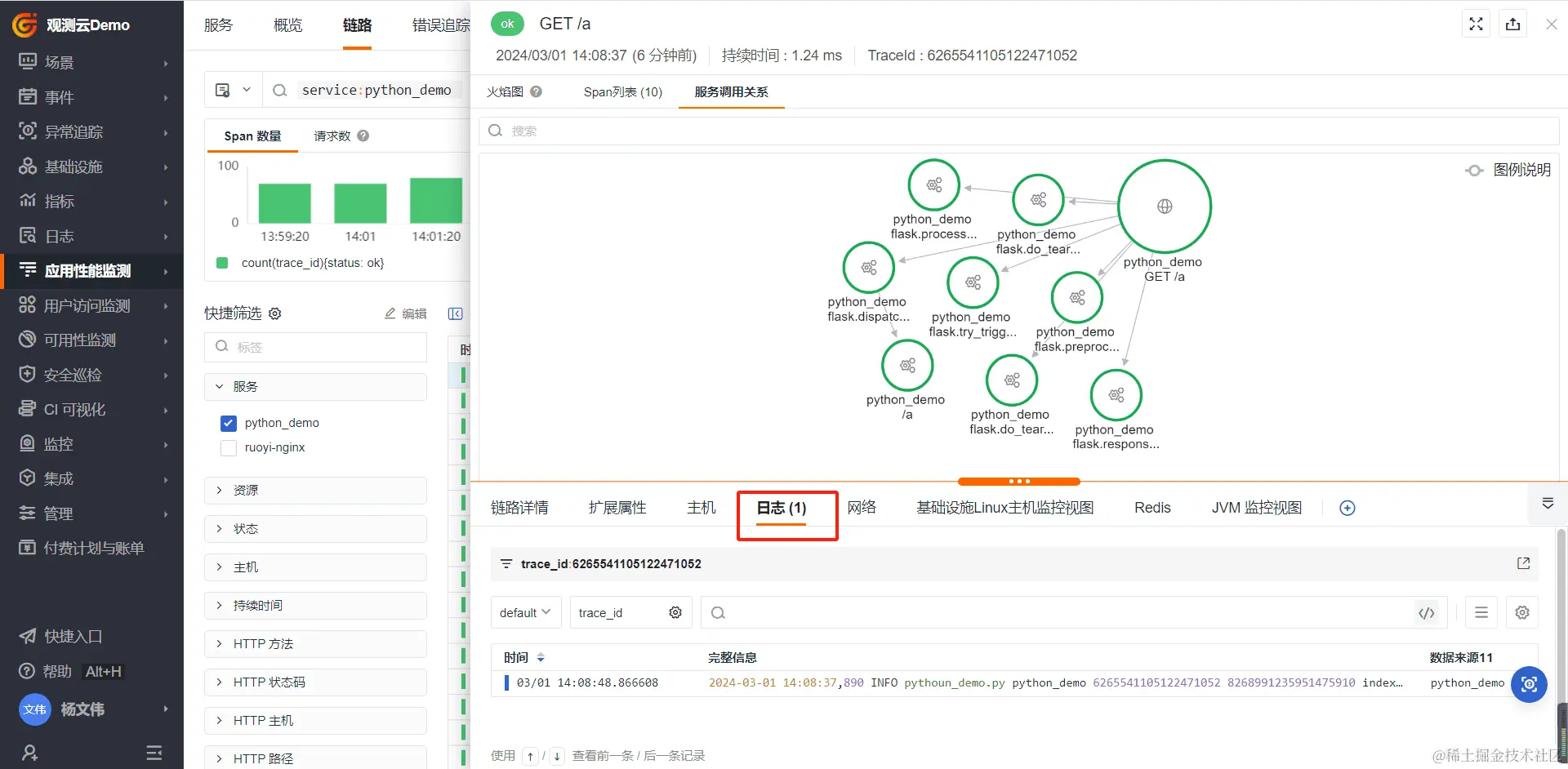The width and height of the screenshot is (1568, 769).
Task: Toggle the code query mode icon
Action: [1427, 613]
